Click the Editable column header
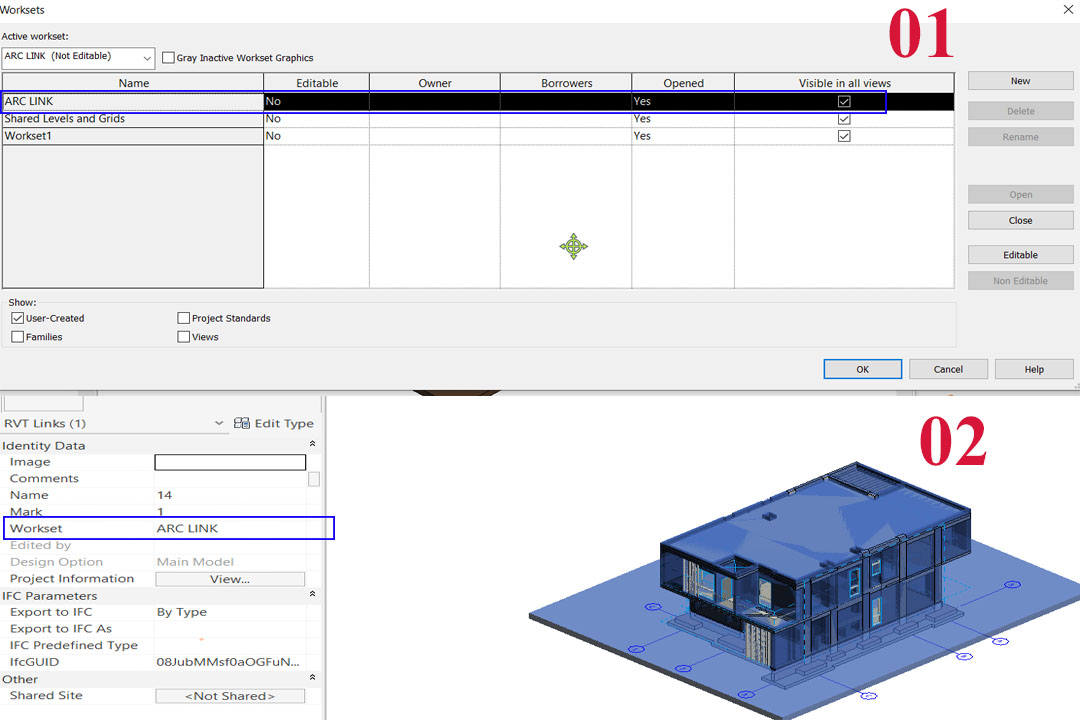Viewport: 1080px width, 720px height. (317, 83)
